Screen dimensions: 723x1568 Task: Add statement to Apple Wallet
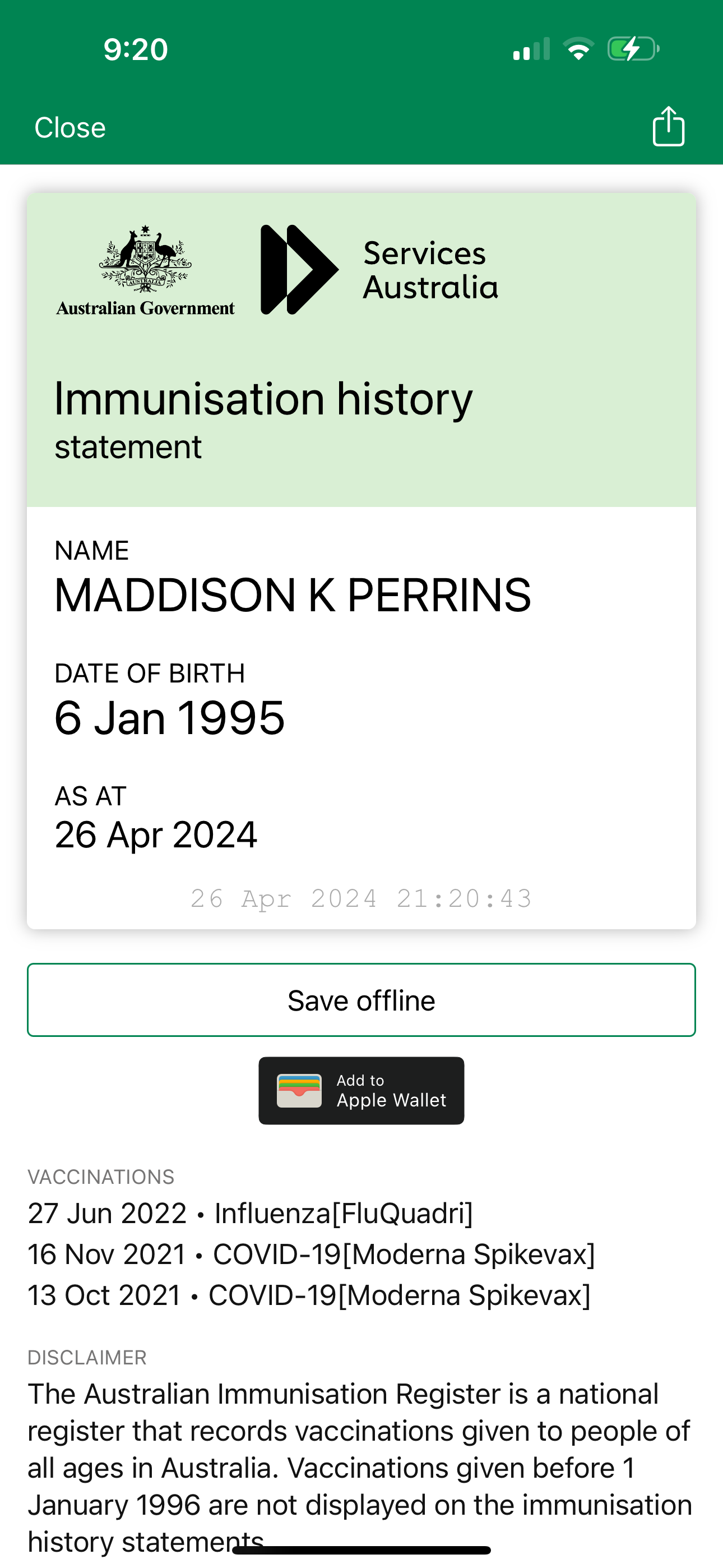(x=361, y=1090)
